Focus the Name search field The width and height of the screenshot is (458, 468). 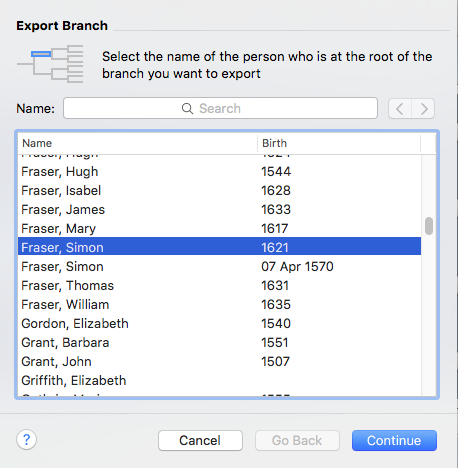tap(220, 108)
